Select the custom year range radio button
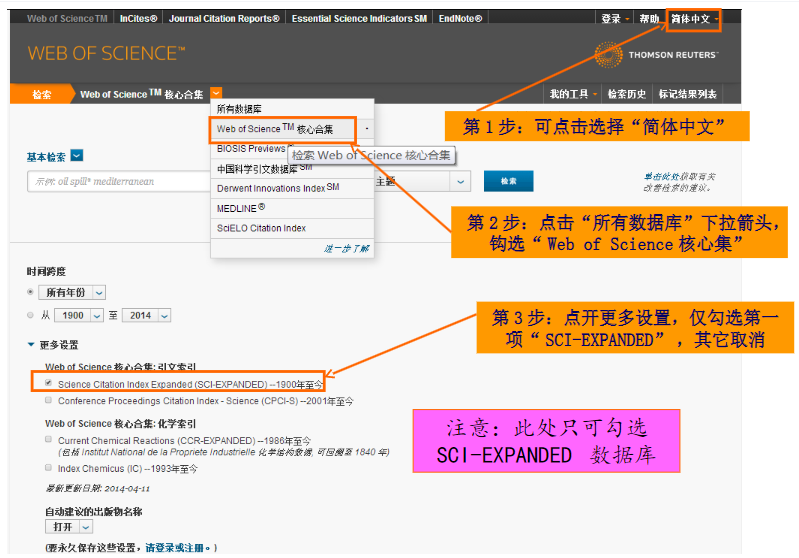Image resolution: width=799 pixels, height=558 pixels. pos(31,315)
